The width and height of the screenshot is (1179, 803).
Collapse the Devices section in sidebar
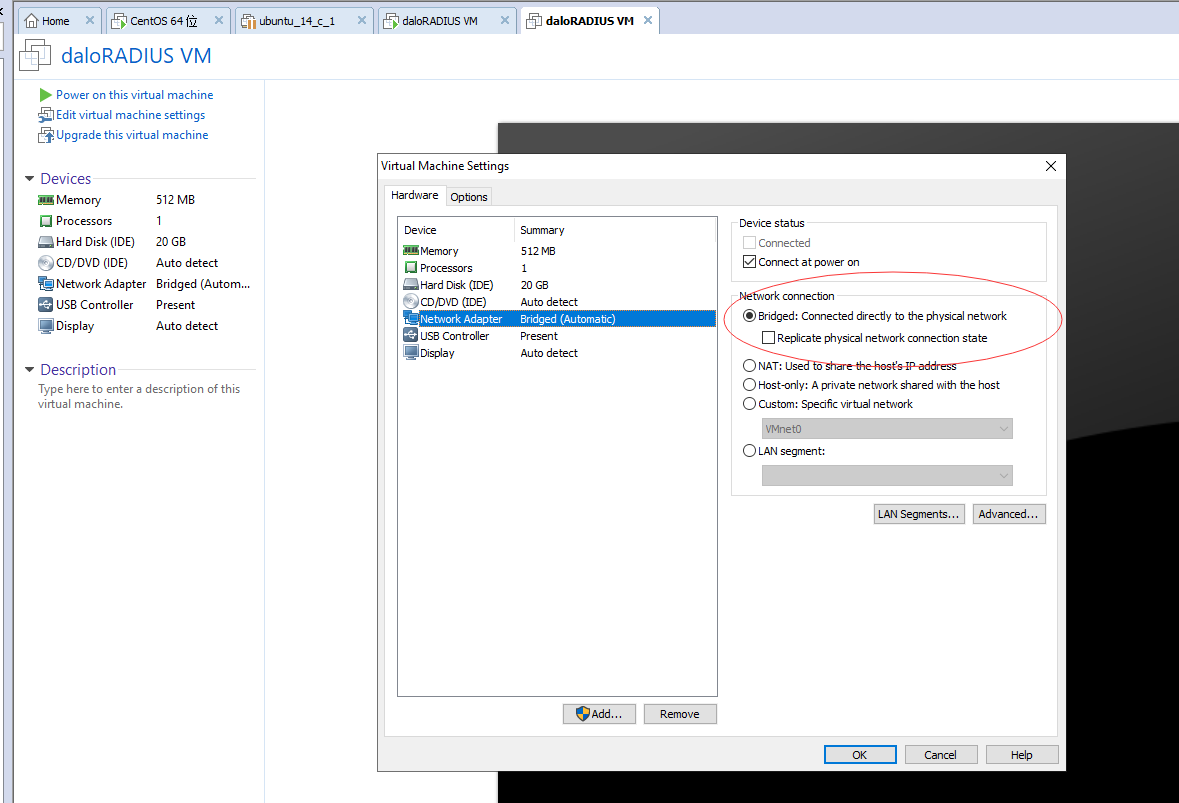(x=30, y=179)
